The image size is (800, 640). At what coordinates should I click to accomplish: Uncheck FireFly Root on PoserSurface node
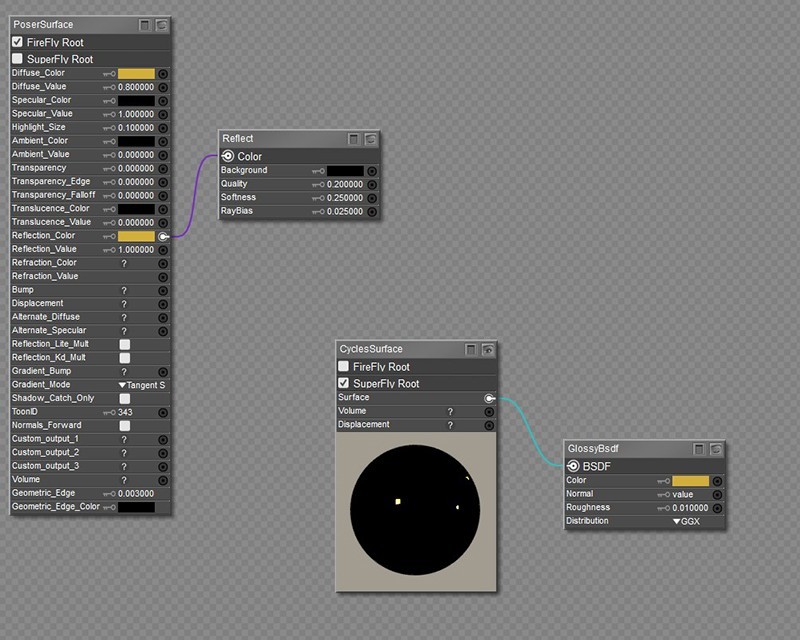tap(17, 42)
